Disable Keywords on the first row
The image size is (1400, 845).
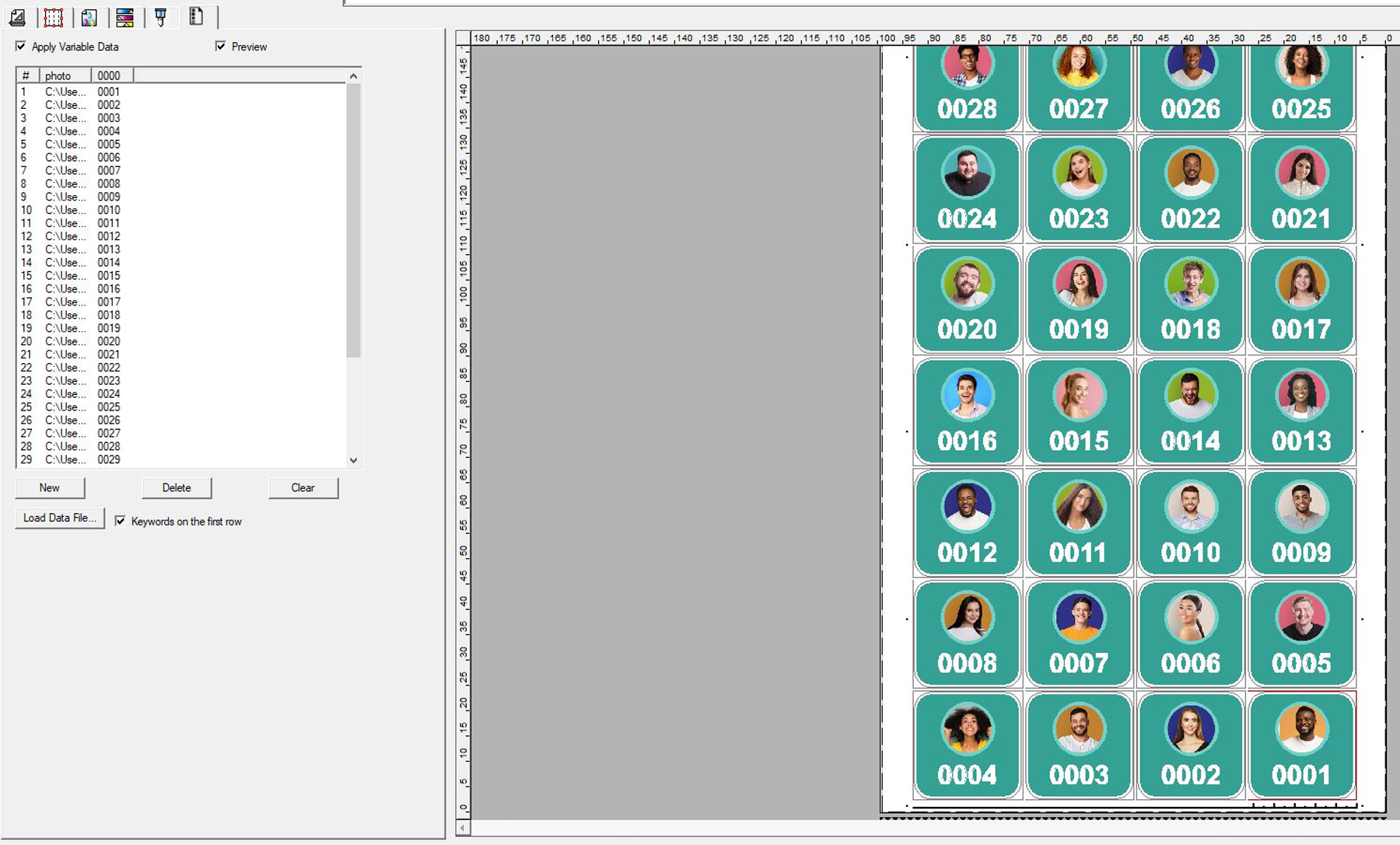click(121, 521)
